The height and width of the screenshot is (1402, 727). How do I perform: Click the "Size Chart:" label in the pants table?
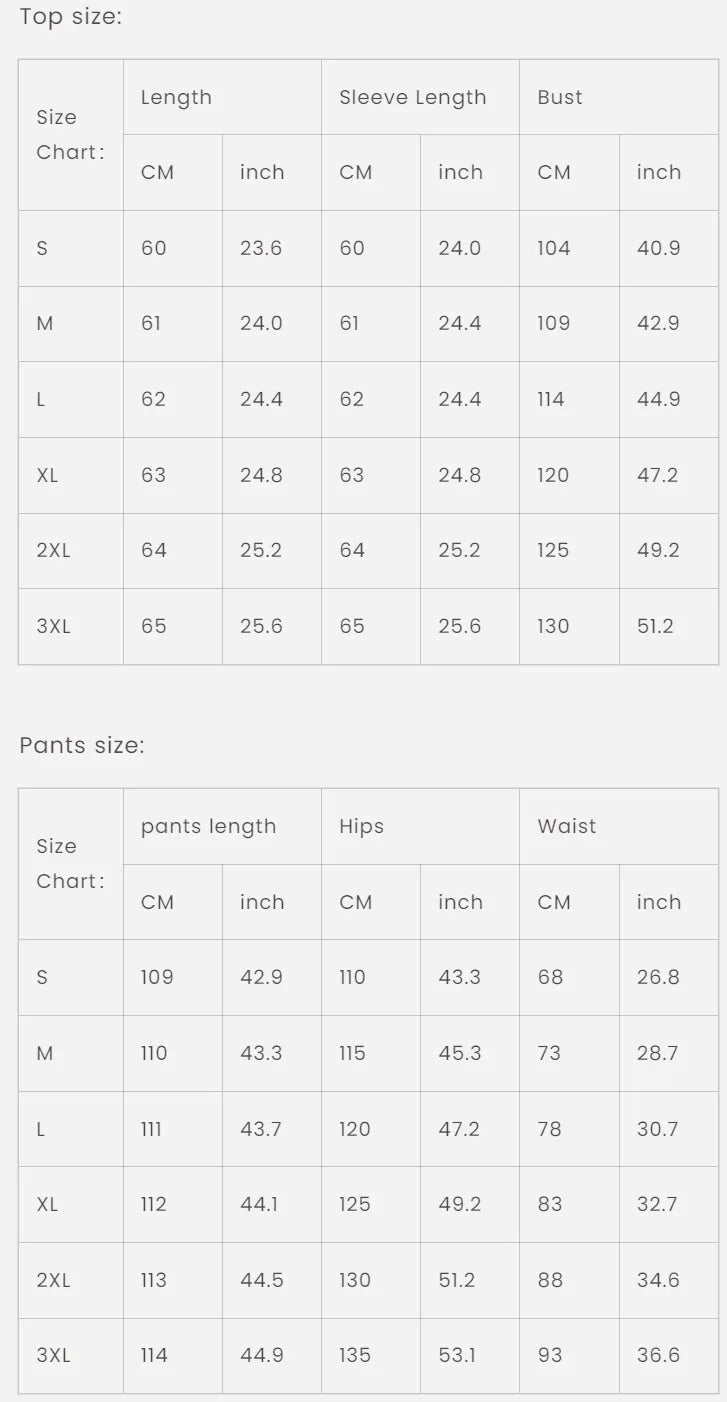coord(70,863)
